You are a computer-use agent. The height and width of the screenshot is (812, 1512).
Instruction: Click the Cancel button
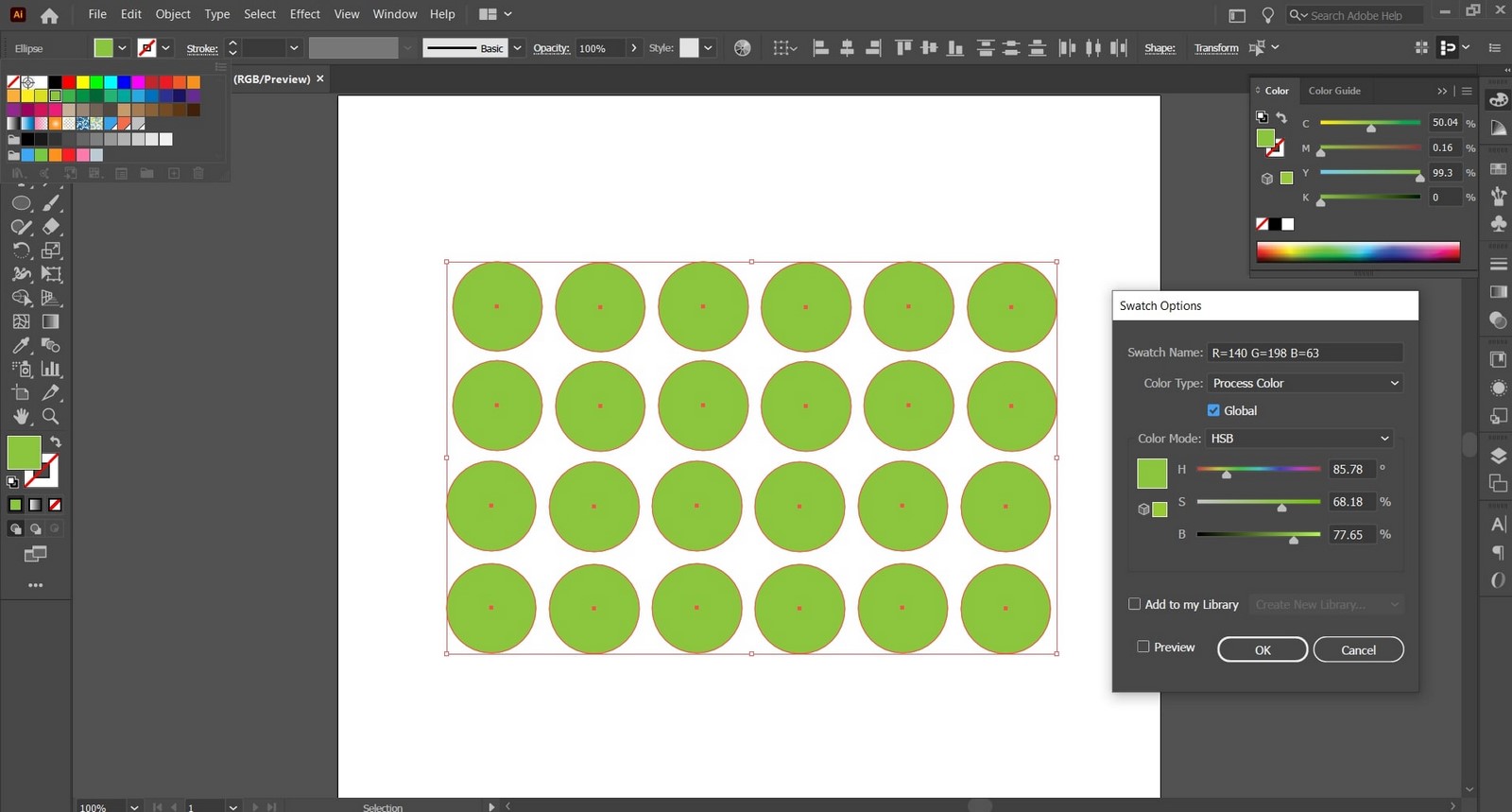point(1359,649)
